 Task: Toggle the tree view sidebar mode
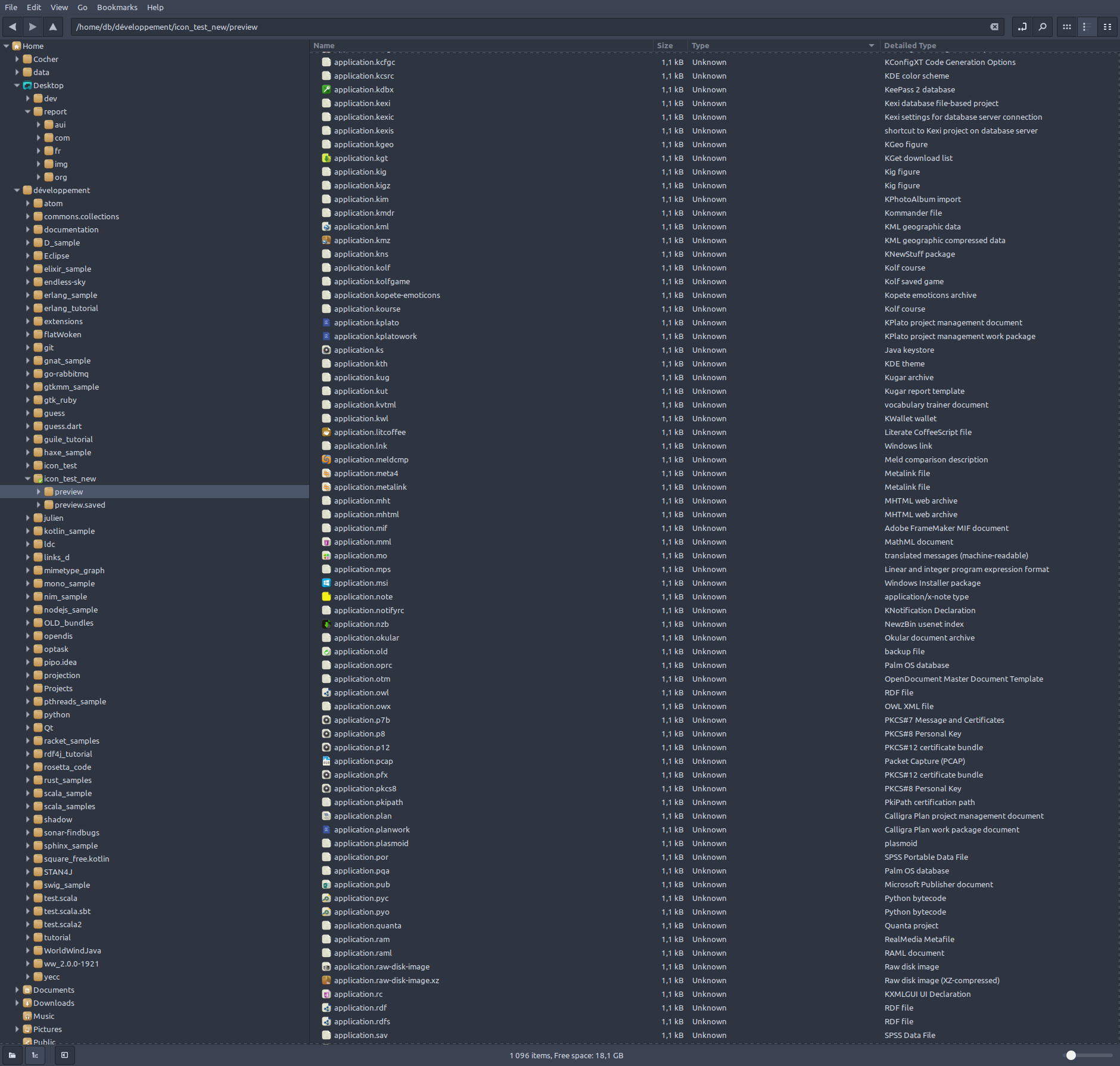click(x=36, y=1055)
